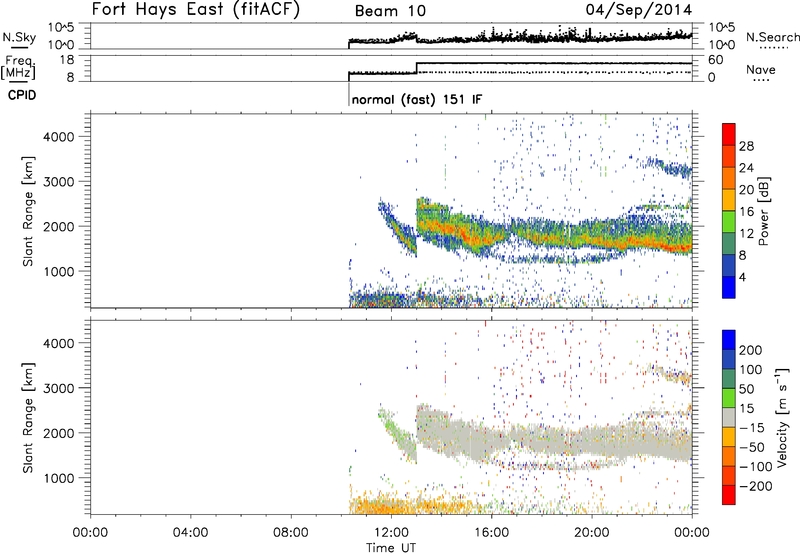
Task: Click the '1000' label in the velocity panel
Action: click(x=59, y=478)
